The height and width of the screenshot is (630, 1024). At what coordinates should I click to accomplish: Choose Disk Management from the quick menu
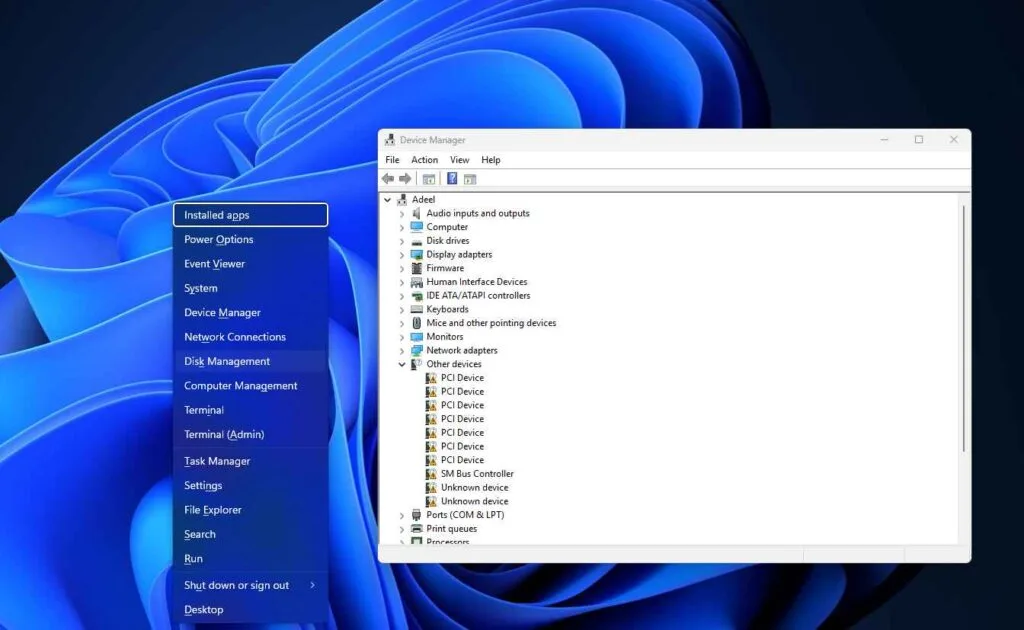251,361
